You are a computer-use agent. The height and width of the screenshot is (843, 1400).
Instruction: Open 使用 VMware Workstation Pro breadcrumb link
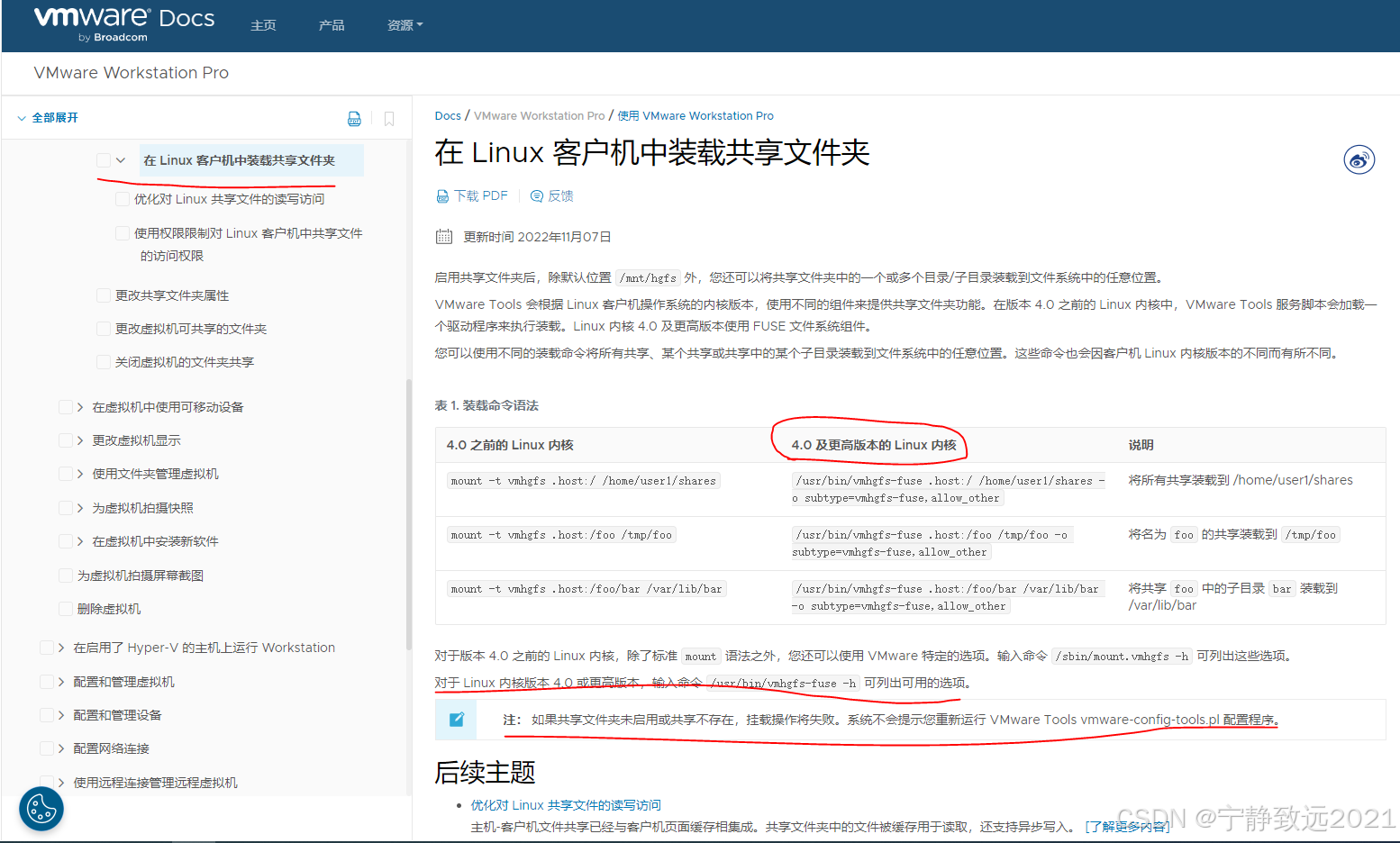695,116
